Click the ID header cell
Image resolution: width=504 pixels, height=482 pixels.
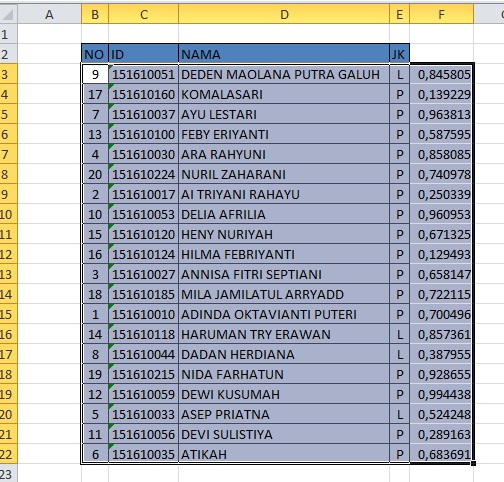coord(144,54)
